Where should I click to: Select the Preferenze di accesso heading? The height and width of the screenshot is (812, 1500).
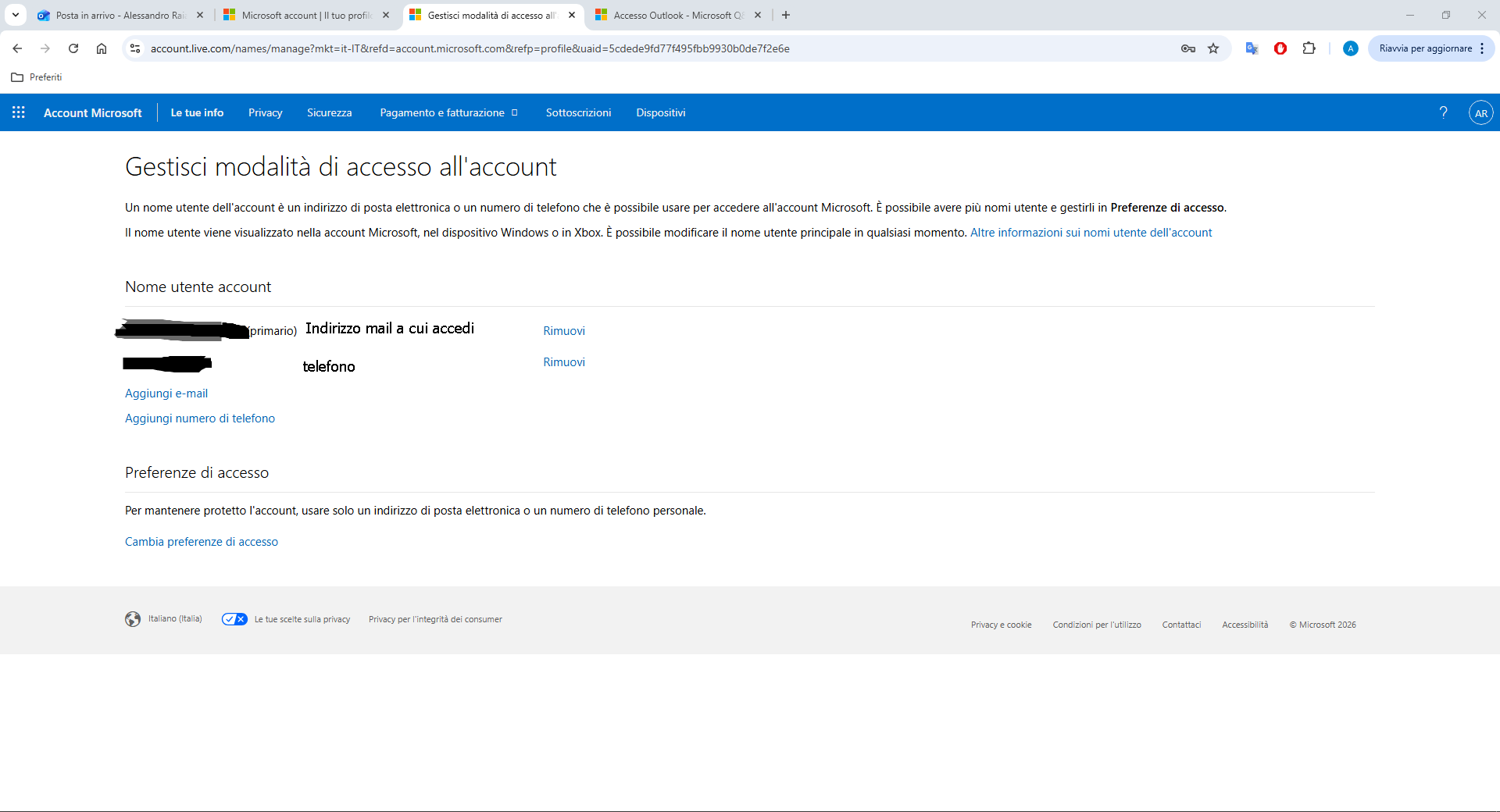click(x=197, y=473)
